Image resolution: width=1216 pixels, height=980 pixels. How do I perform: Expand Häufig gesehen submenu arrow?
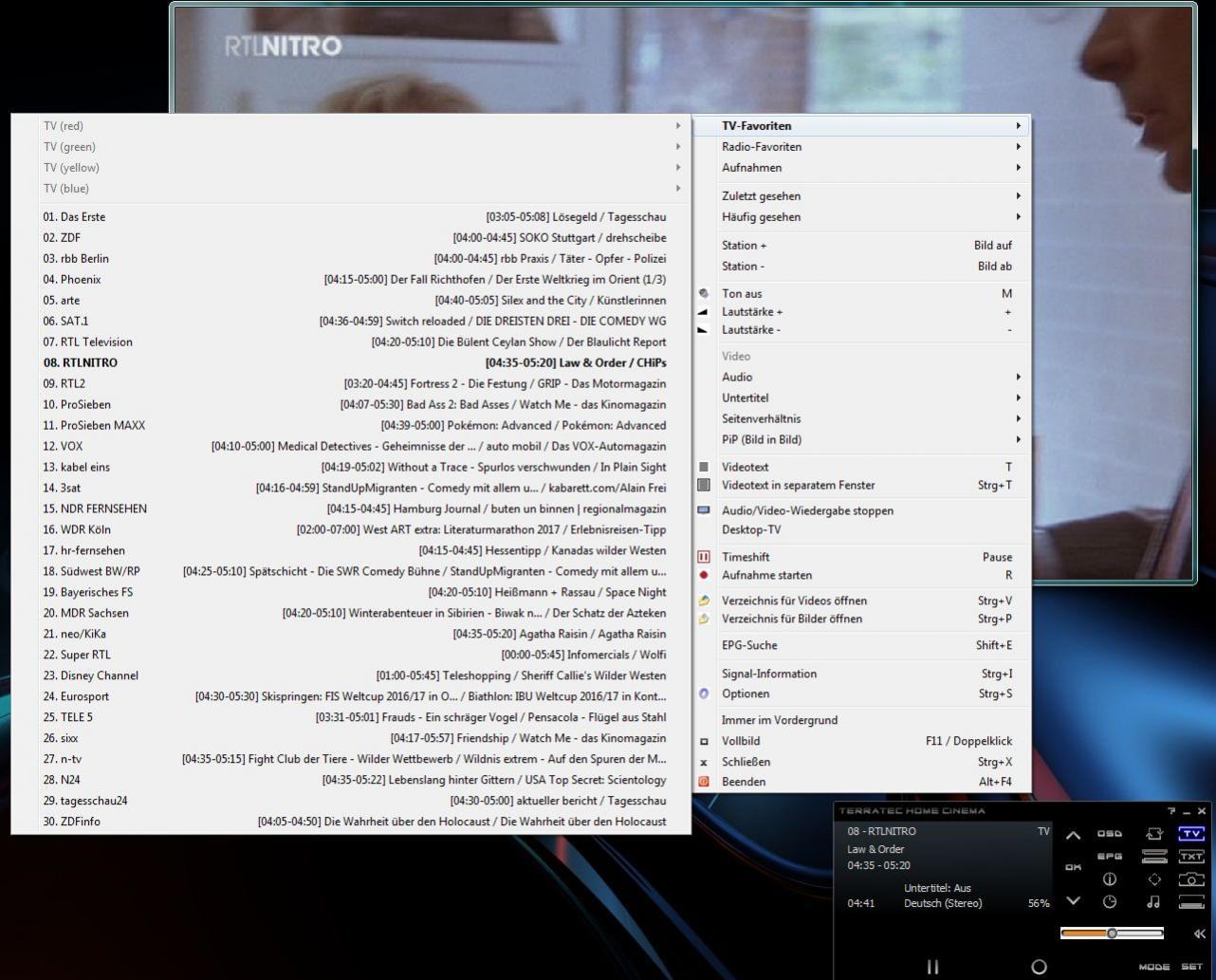point(1018,216)
